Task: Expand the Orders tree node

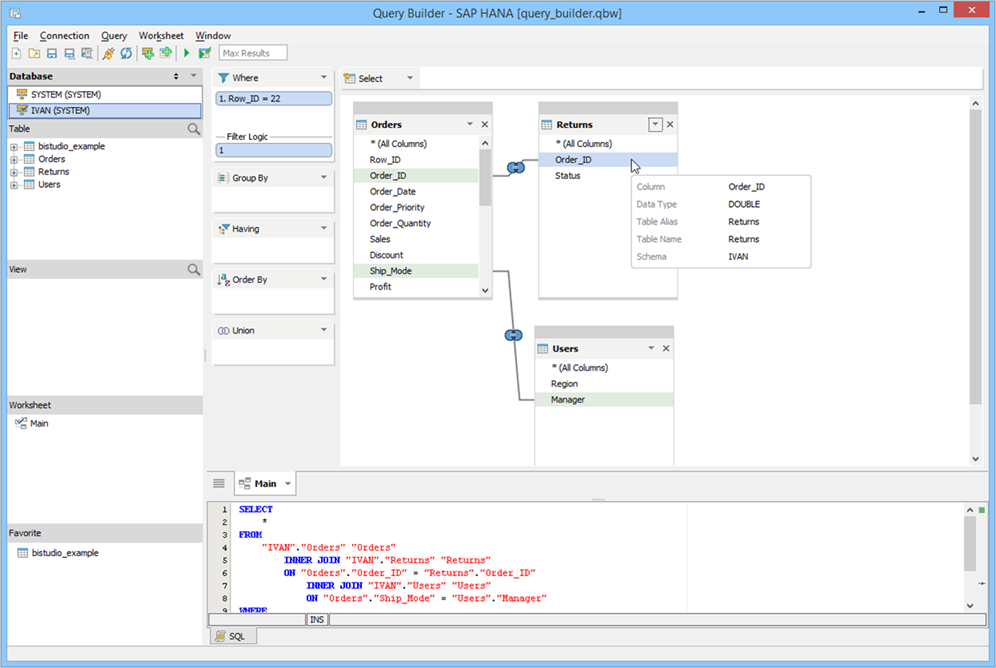Action: 14,159
